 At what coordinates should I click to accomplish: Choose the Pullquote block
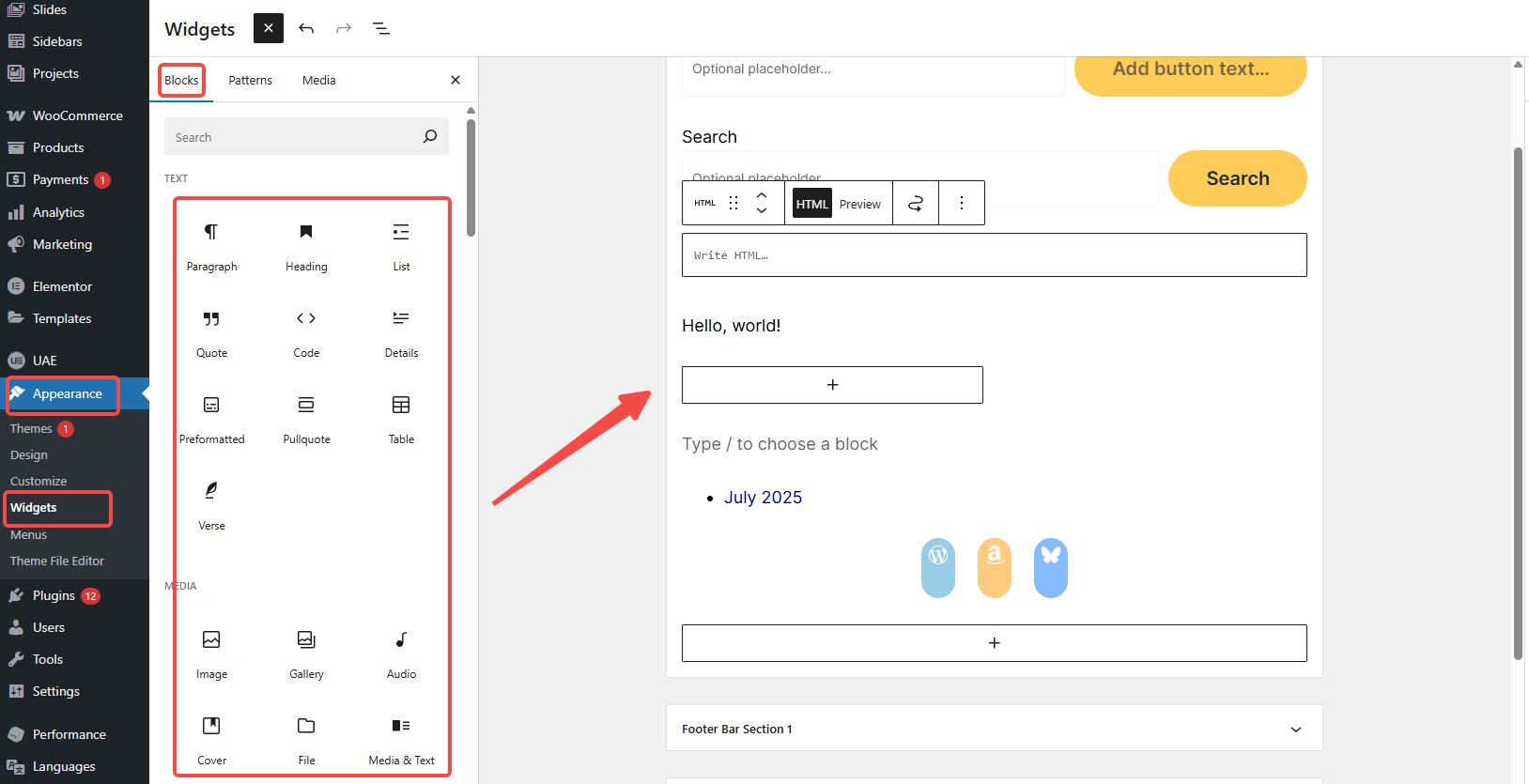coord(306,419)
